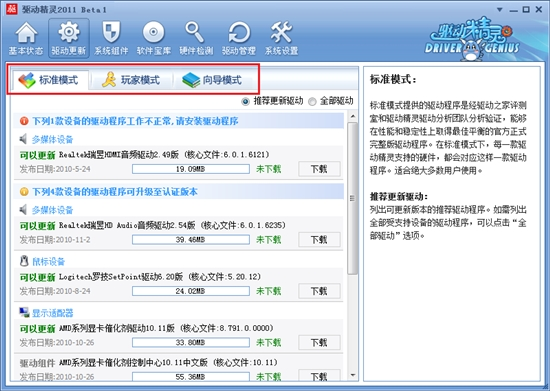Select the 驱动更新 gear icon
The width and height of the screenshot is (550, 391).
[x=69, y=38]
